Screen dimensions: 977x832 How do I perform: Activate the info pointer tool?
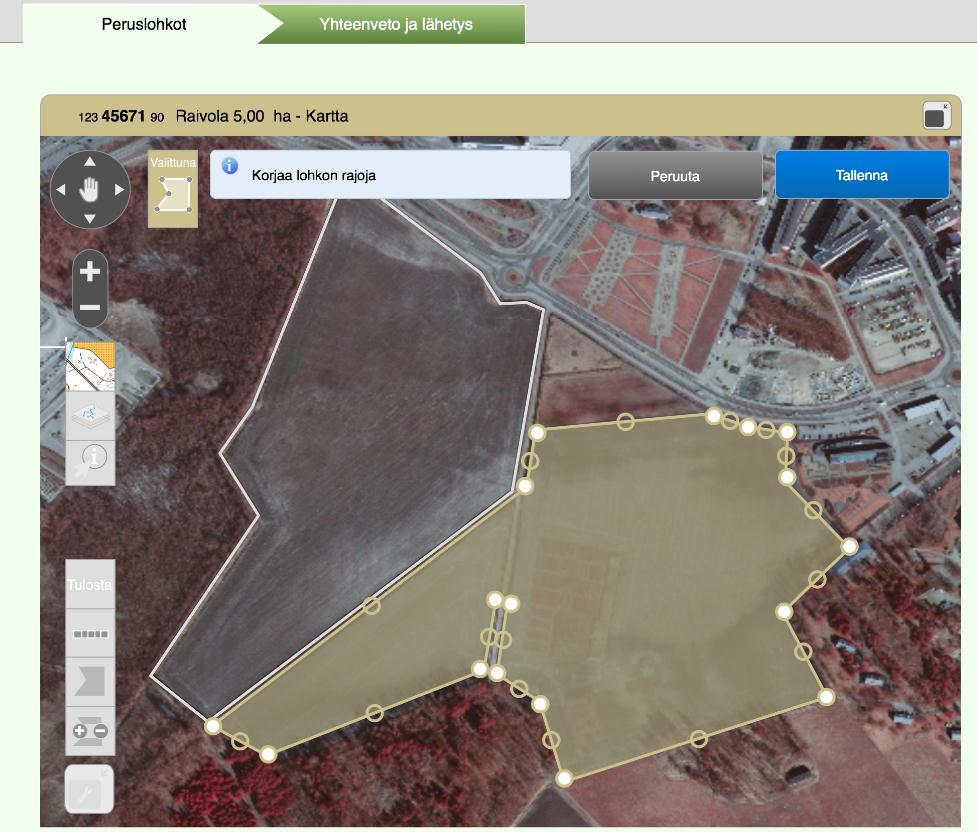coord(90,463)
